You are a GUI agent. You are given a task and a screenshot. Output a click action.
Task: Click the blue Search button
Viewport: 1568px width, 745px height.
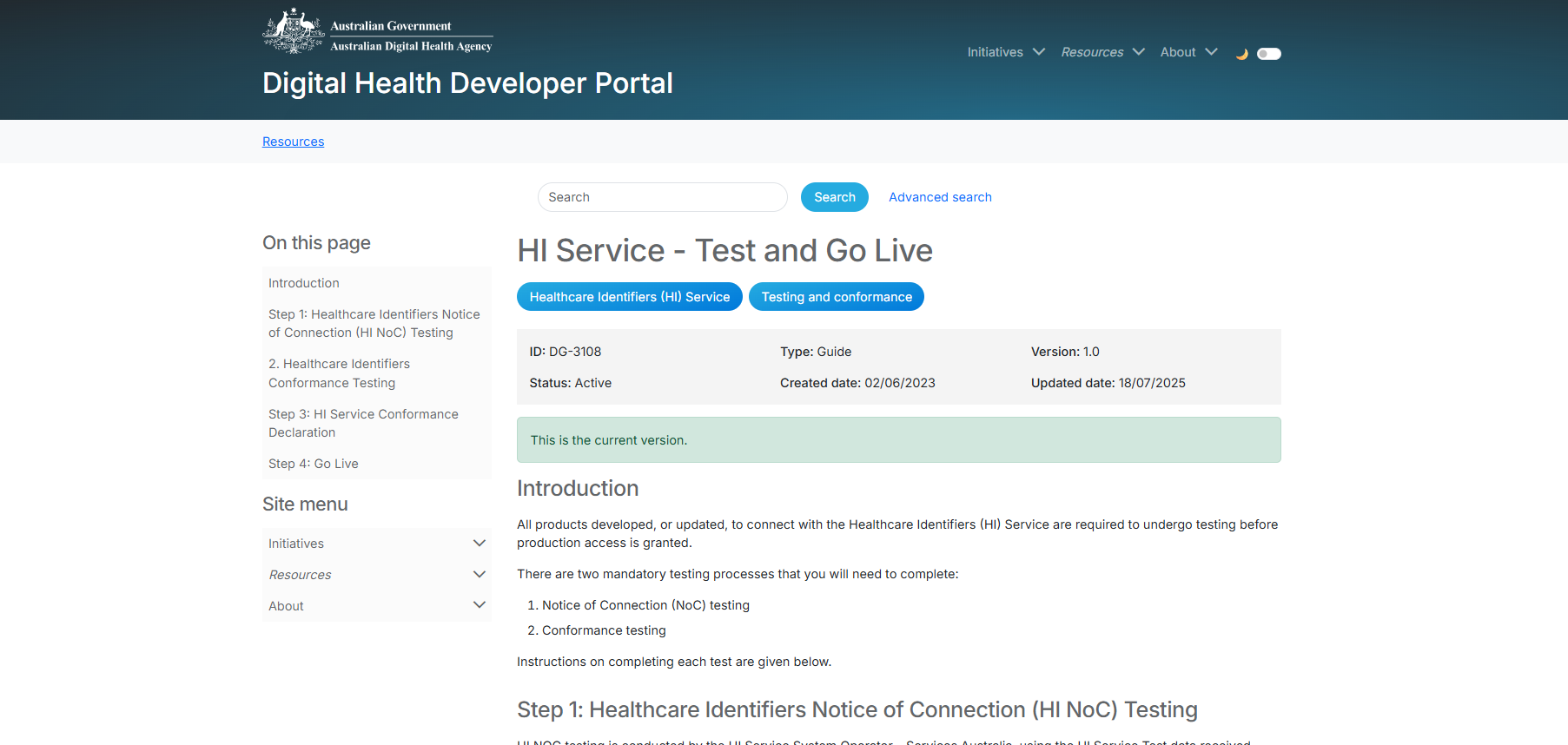pos(835,197)
